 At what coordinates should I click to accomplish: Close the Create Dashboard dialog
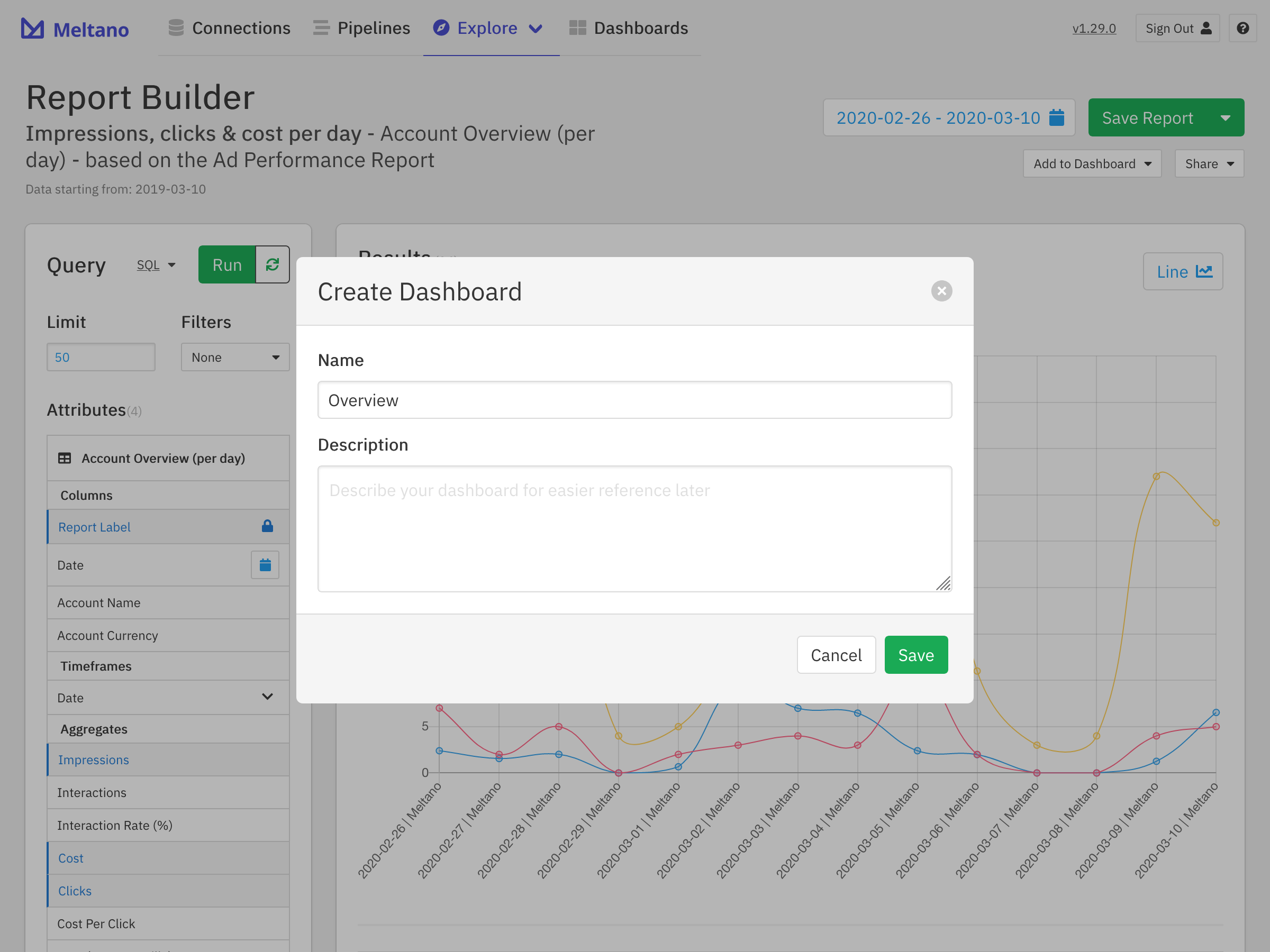(x=941, y=291)
